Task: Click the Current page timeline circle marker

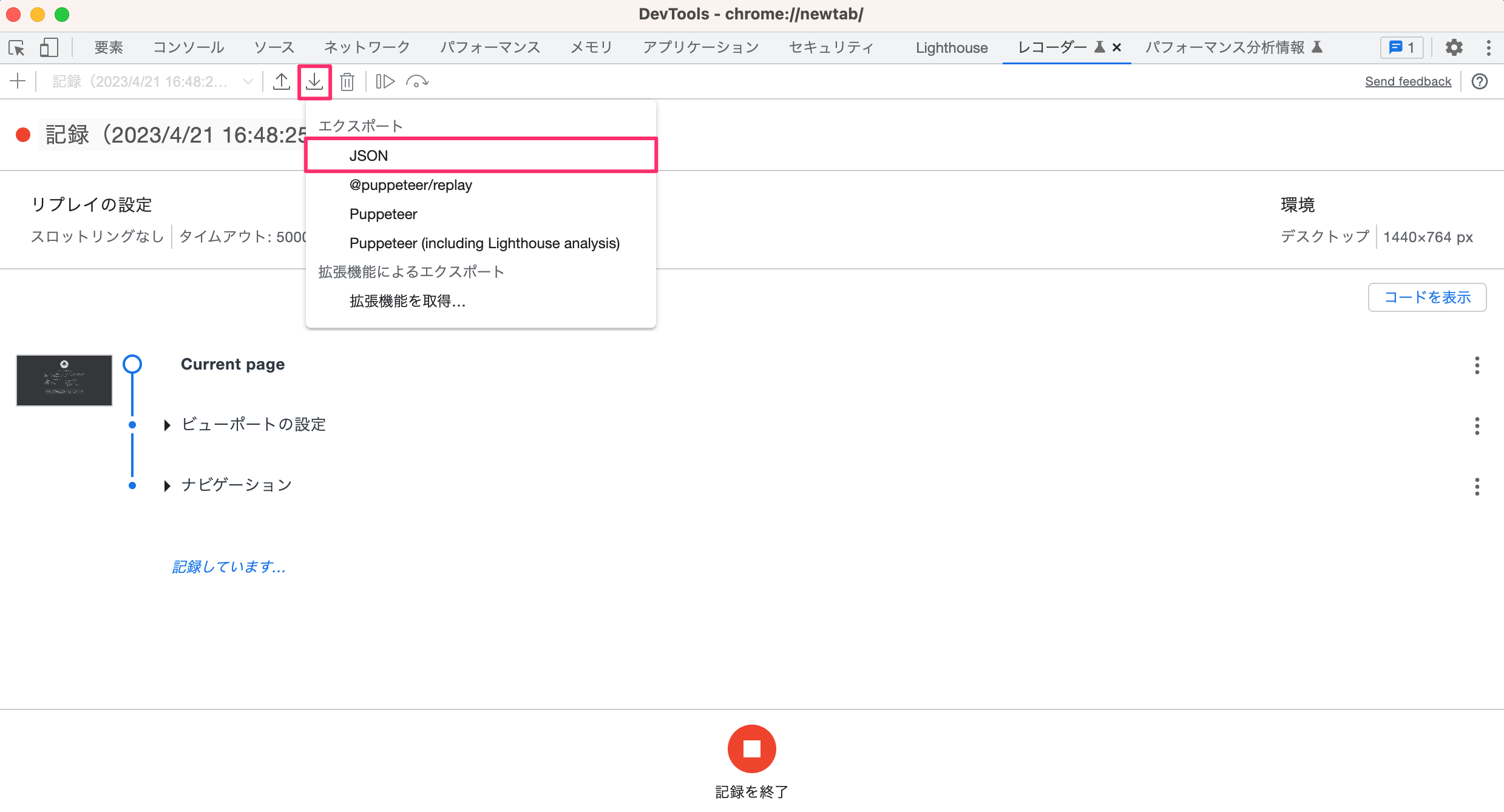Action: pos(132,364)
